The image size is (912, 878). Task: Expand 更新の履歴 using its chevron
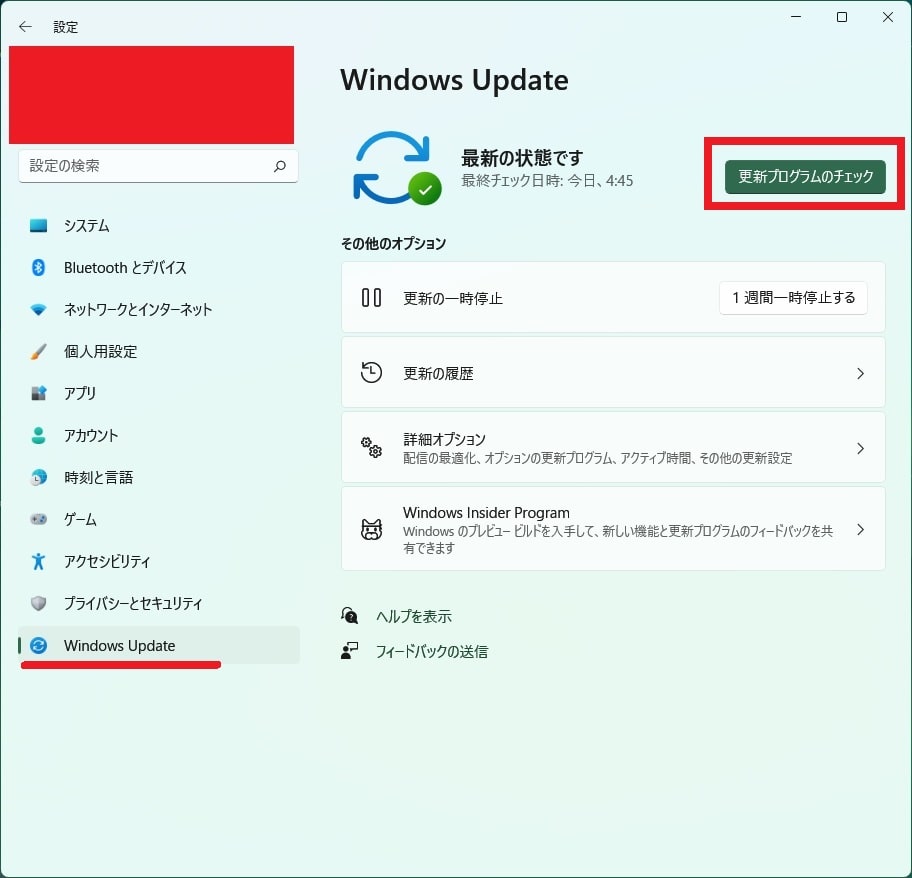pos(860,373)
